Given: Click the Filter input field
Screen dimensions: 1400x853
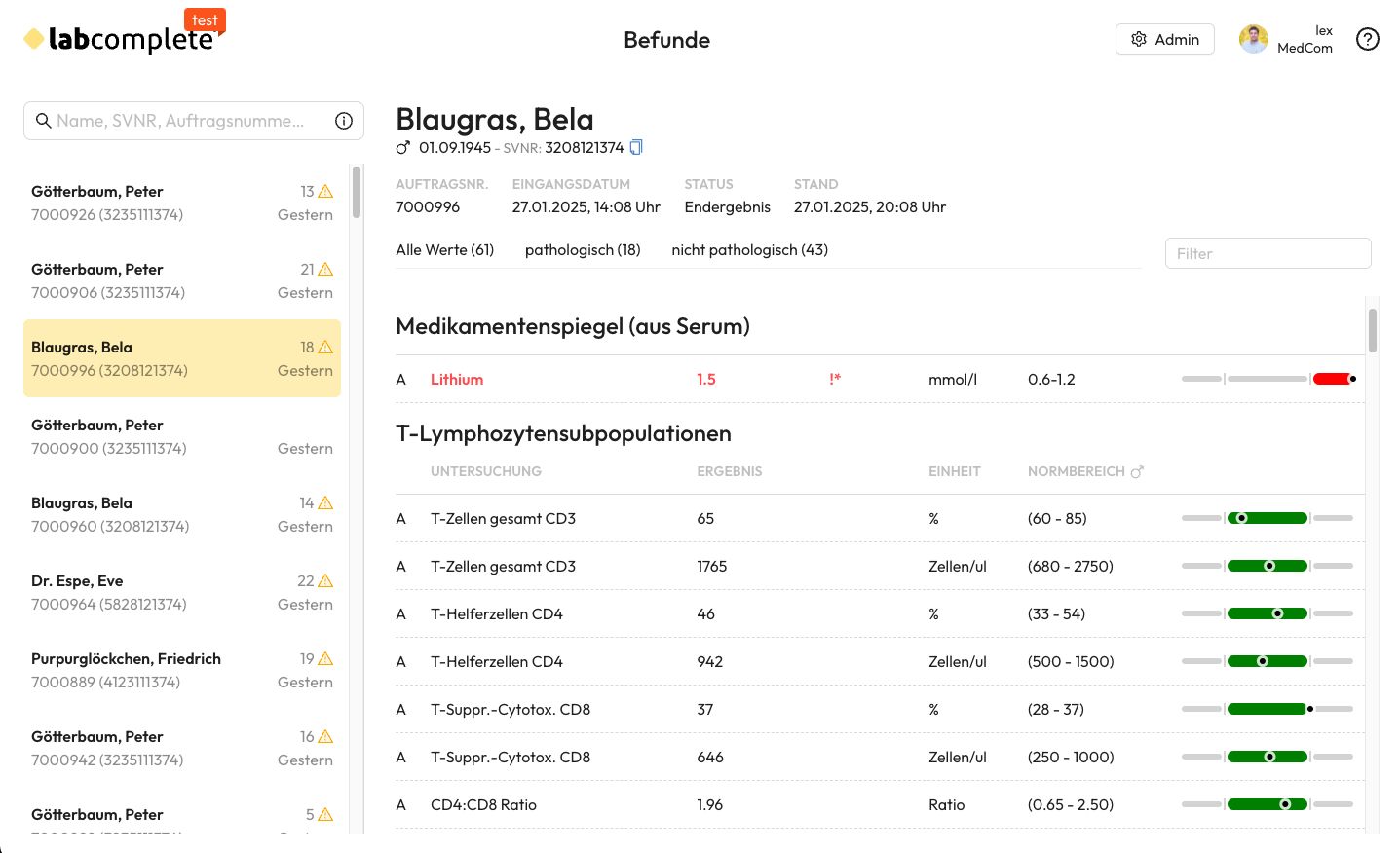Looking at the screenshot, I should [x=1267, y=252].
